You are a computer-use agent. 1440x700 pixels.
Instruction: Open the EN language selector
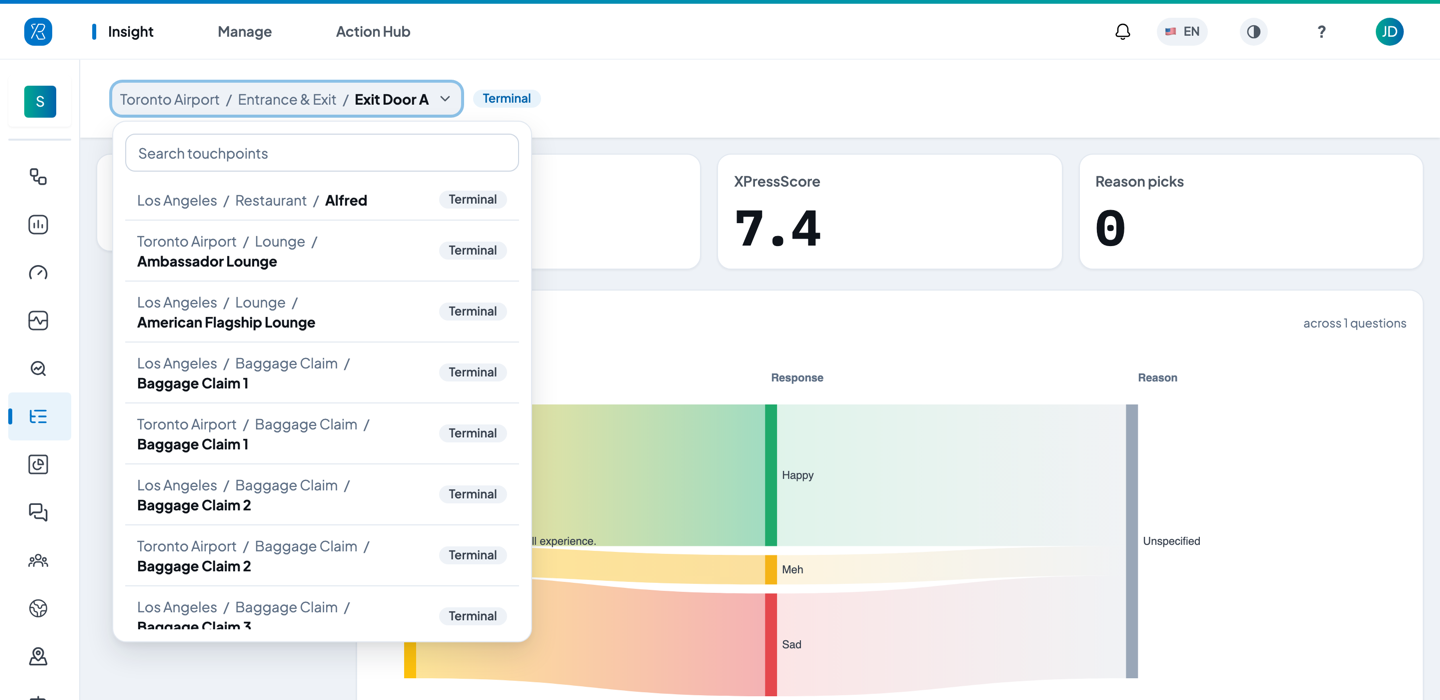click(x=1182, y=32)
